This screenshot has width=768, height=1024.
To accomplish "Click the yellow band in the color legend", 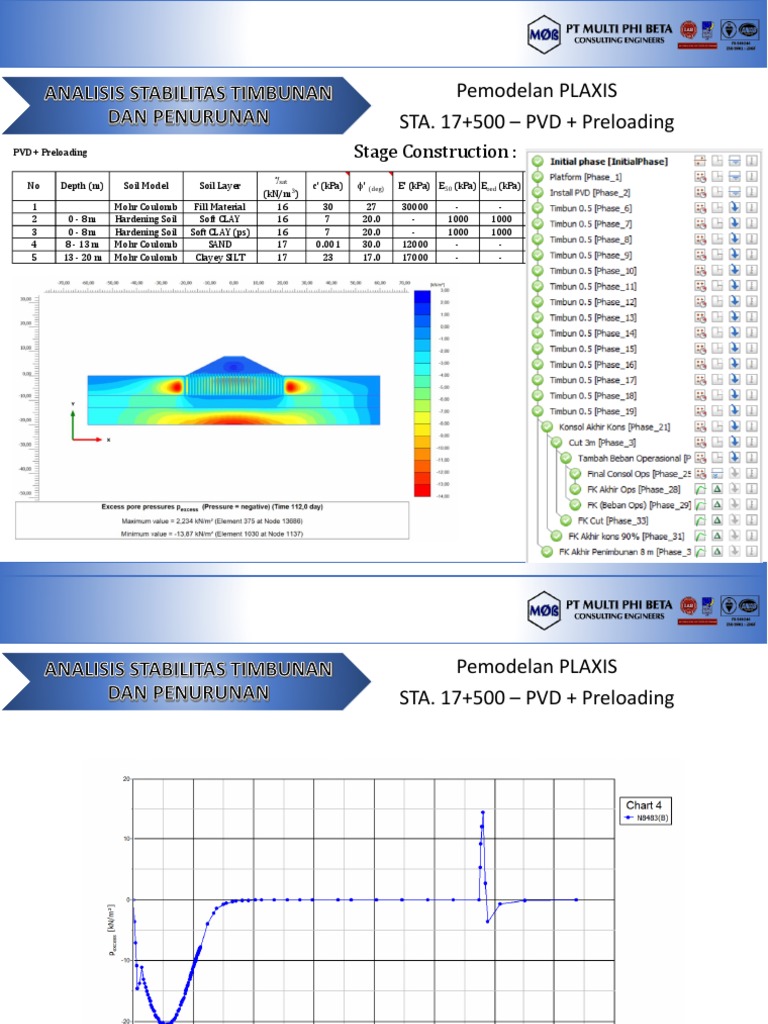I will (x=423, y=418).
